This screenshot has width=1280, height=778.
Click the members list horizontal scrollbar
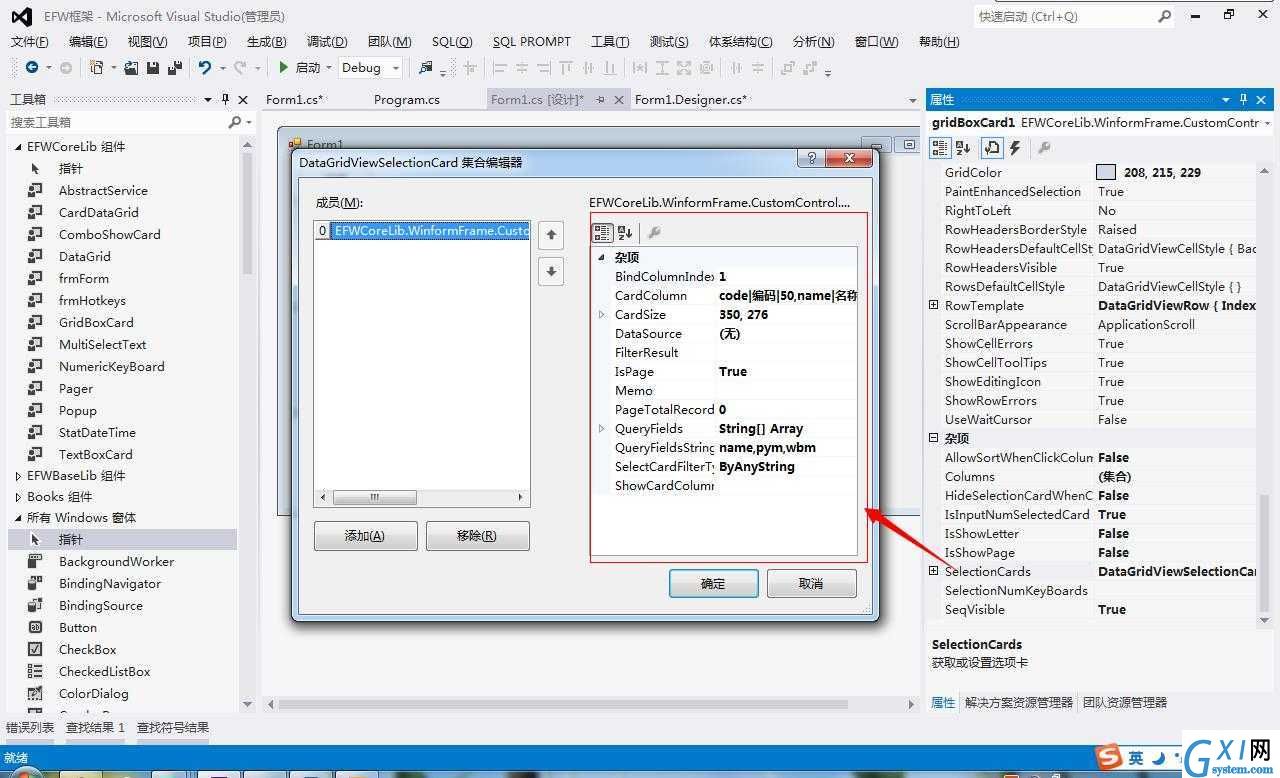click(423, 497)
